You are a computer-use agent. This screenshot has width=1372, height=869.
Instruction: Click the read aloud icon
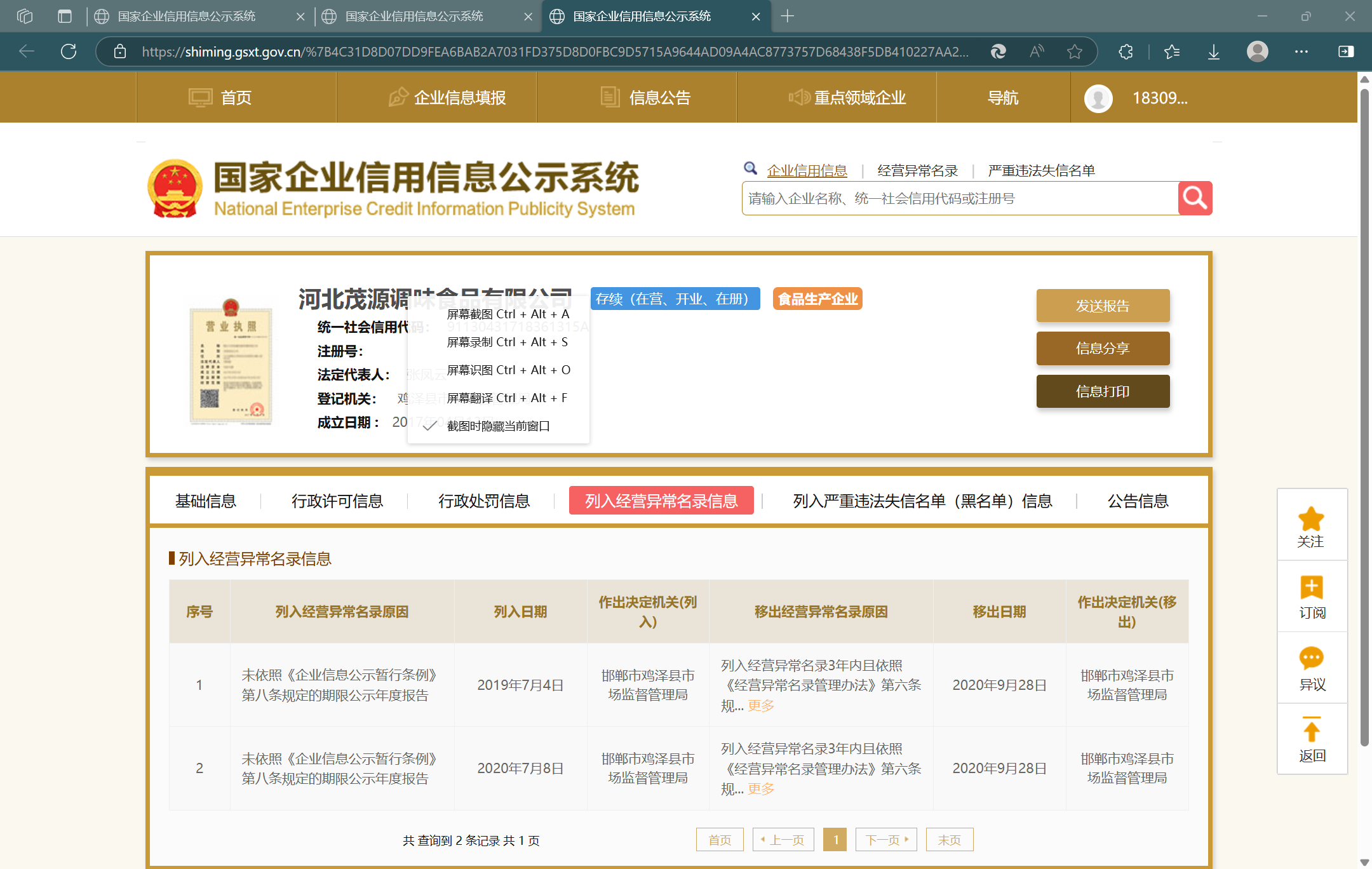click(1037, 51)
